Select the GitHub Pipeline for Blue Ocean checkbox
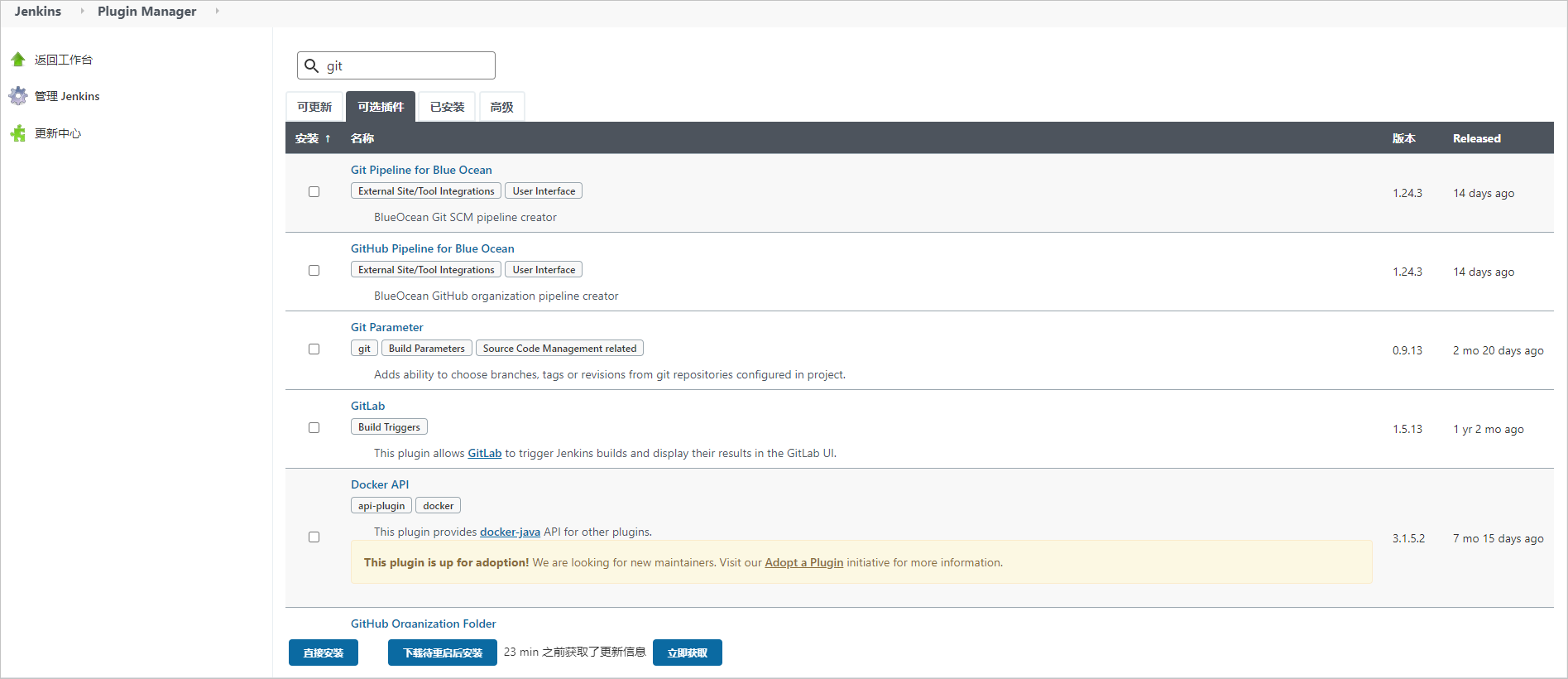 314,271
